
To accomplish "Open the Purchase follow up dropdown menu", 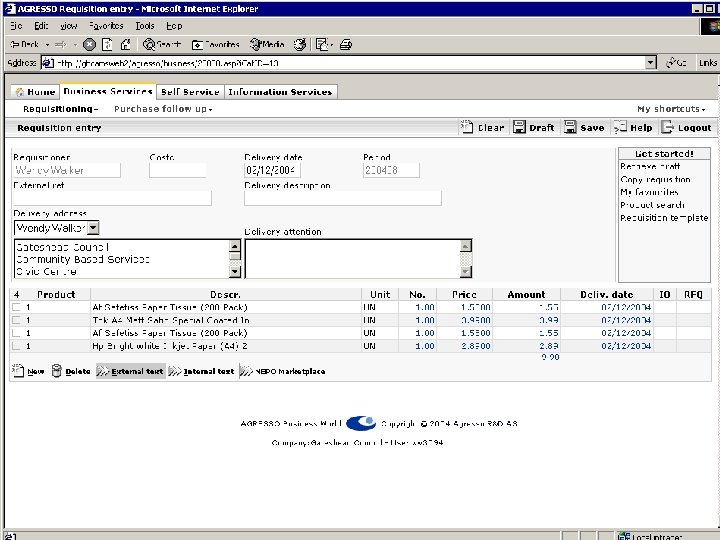I will click(x=163, y=109).
